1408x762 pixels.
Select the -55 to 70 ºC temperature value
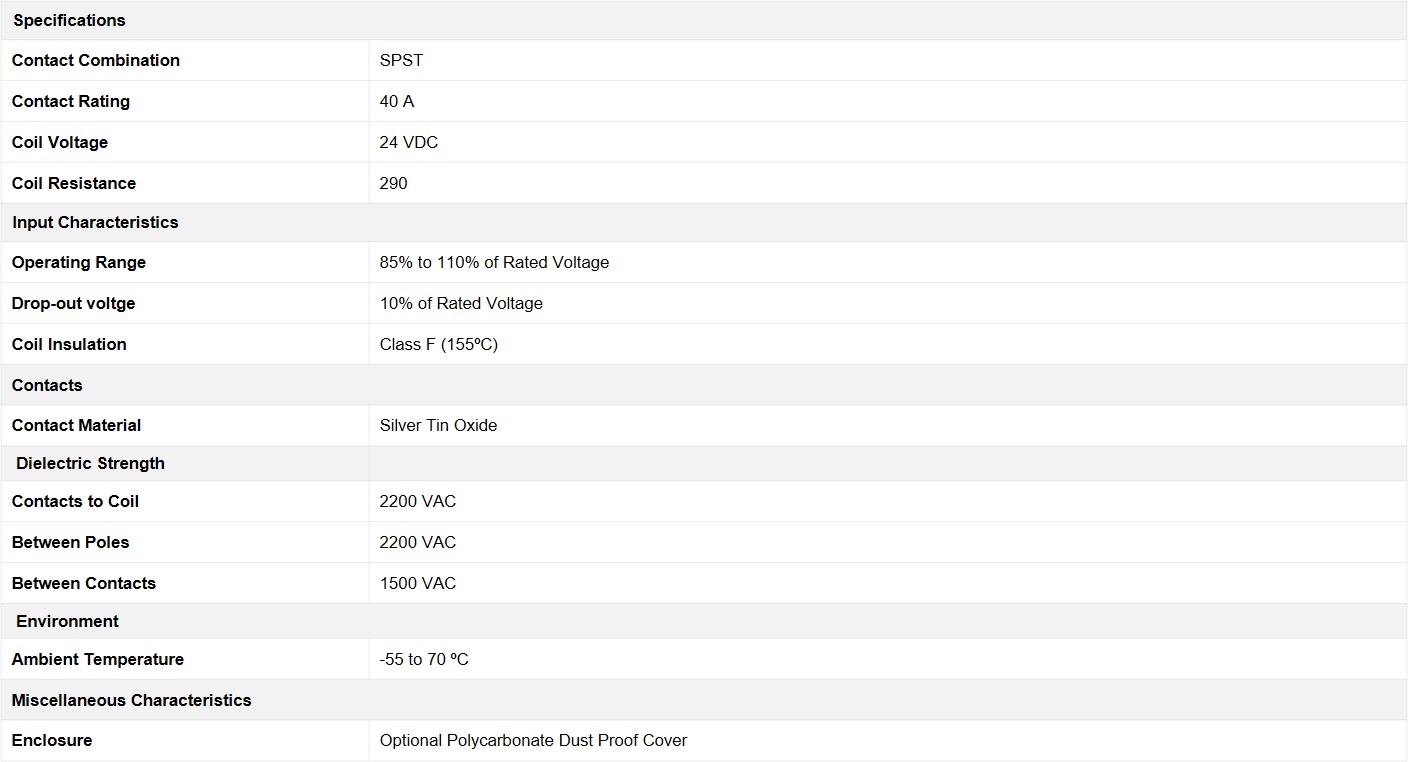[424, 659]
